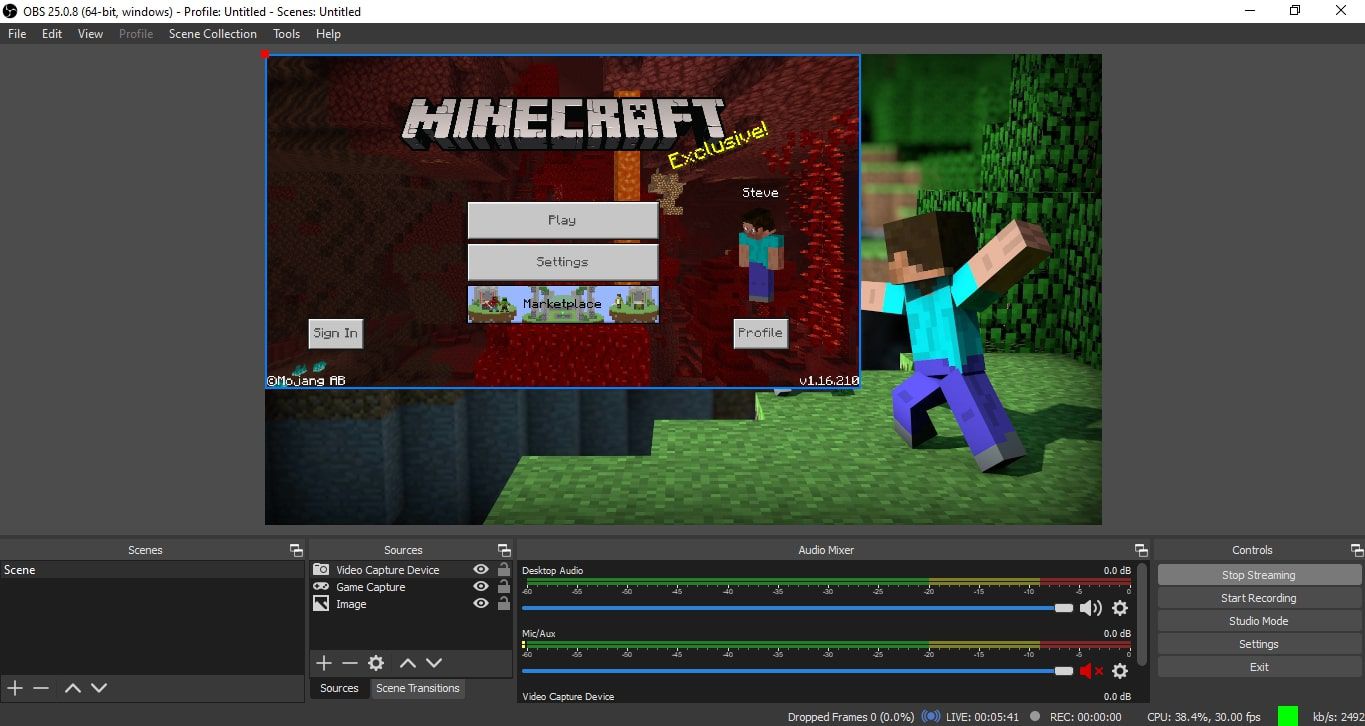Viewport: 1365px width, 726px height.
Task: Undock the Audio Mixer panel
Action: [x=1141, y=550]
